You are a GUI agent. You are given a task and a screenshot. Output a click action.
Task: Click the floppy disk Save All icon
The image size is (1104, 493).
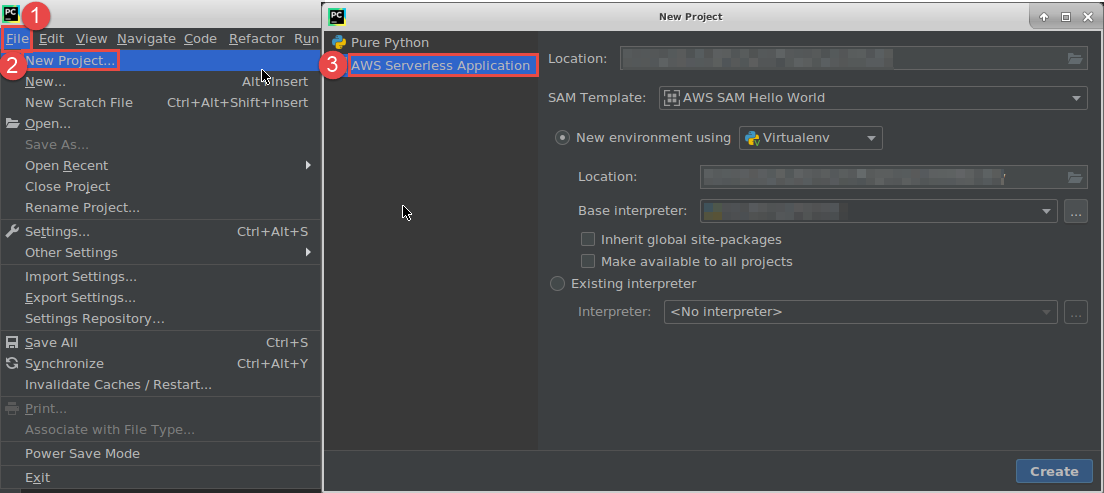point(13,343)
